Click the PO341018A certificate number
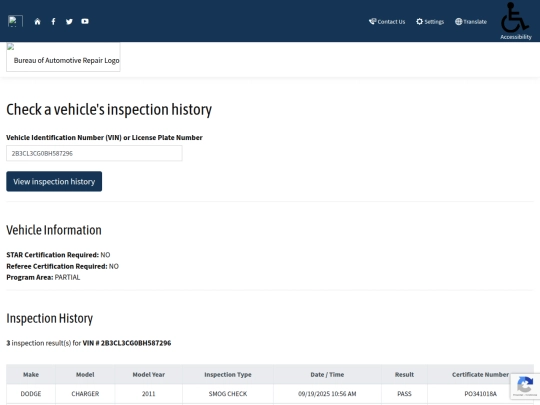Screen dimensions: 540x405 tap(480, 394)
